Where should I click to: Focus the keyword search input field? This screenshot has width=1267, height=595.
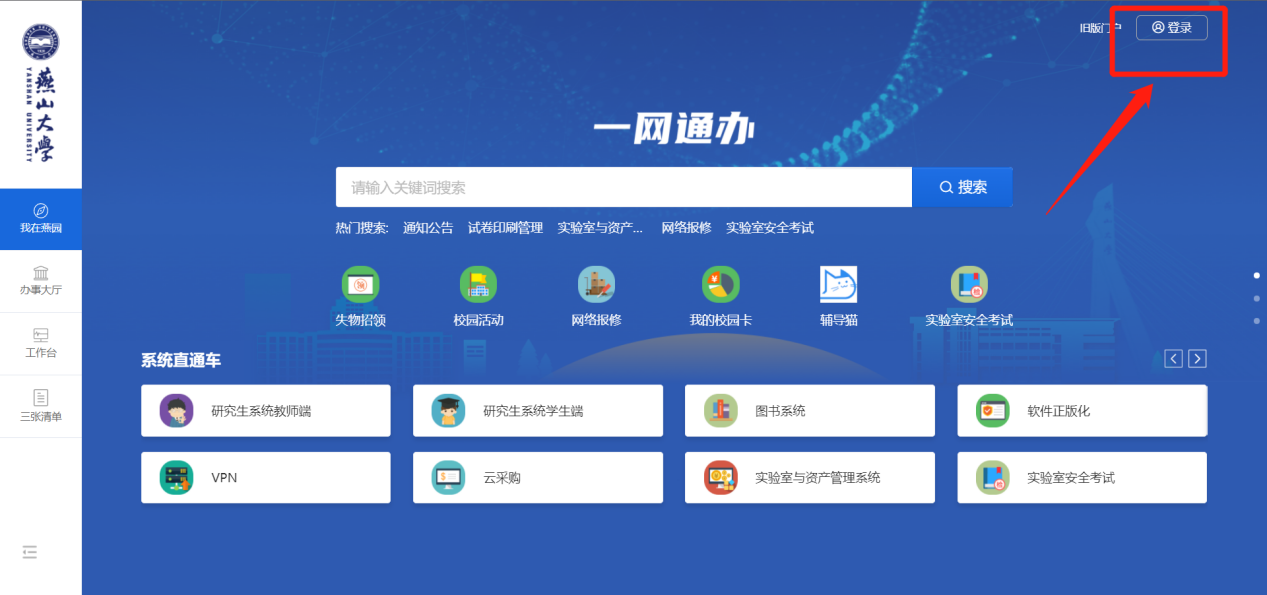click(624, 187)
